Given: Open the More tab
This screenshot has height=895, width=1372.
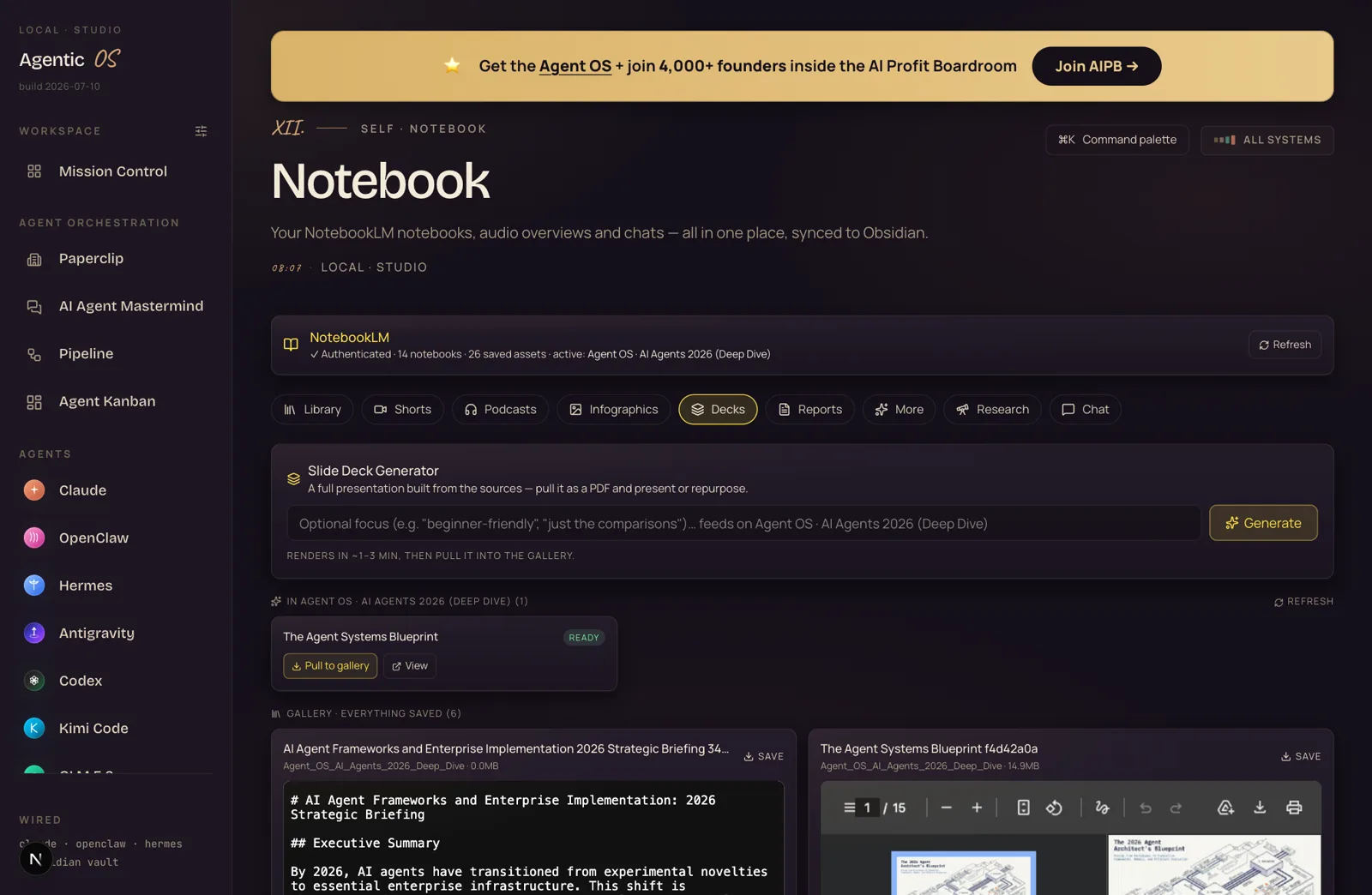Looking at the screenshot, I should coord(899,410).
